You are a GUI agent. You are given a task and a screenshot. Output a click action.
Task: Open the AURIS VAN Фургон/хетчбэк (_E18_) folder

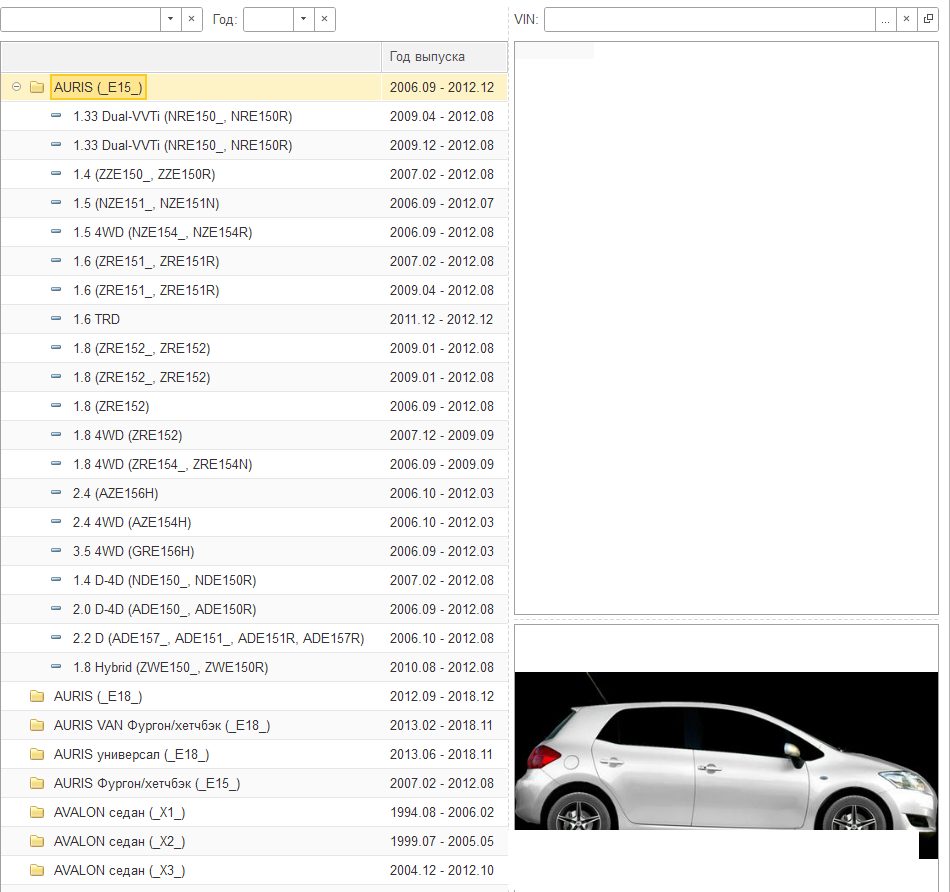tap(37, 725)
